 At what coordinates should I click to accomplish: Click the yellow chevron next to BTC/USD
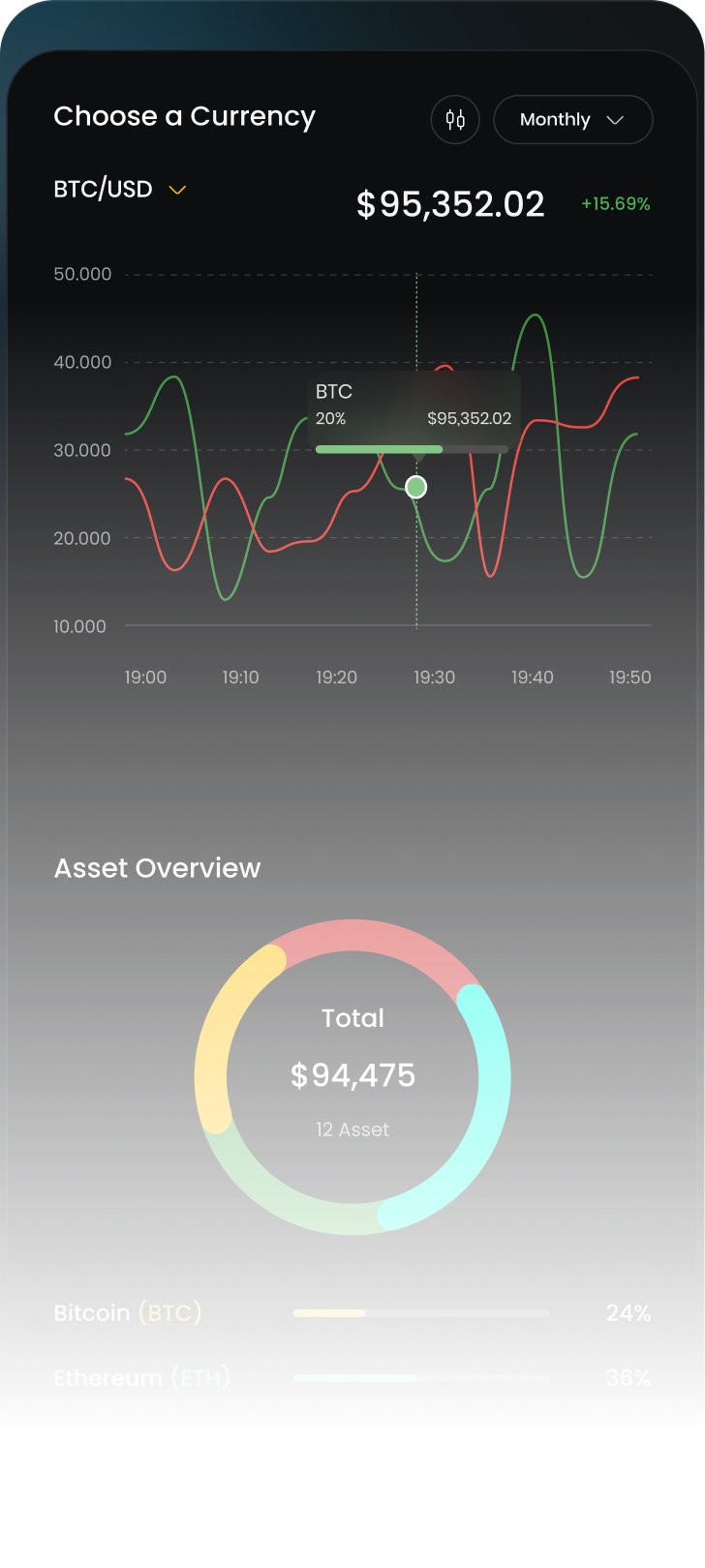(177, 191)
